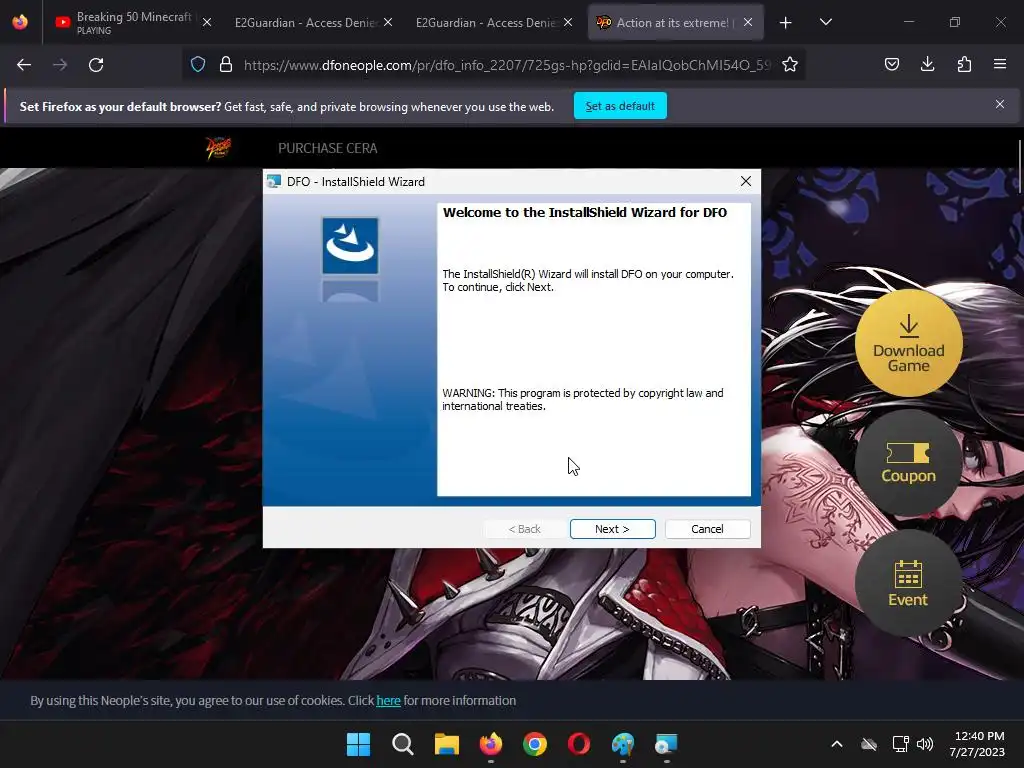Open Windows taskbar search
This screenshot has width=1024, height=768.
point(402,744)
